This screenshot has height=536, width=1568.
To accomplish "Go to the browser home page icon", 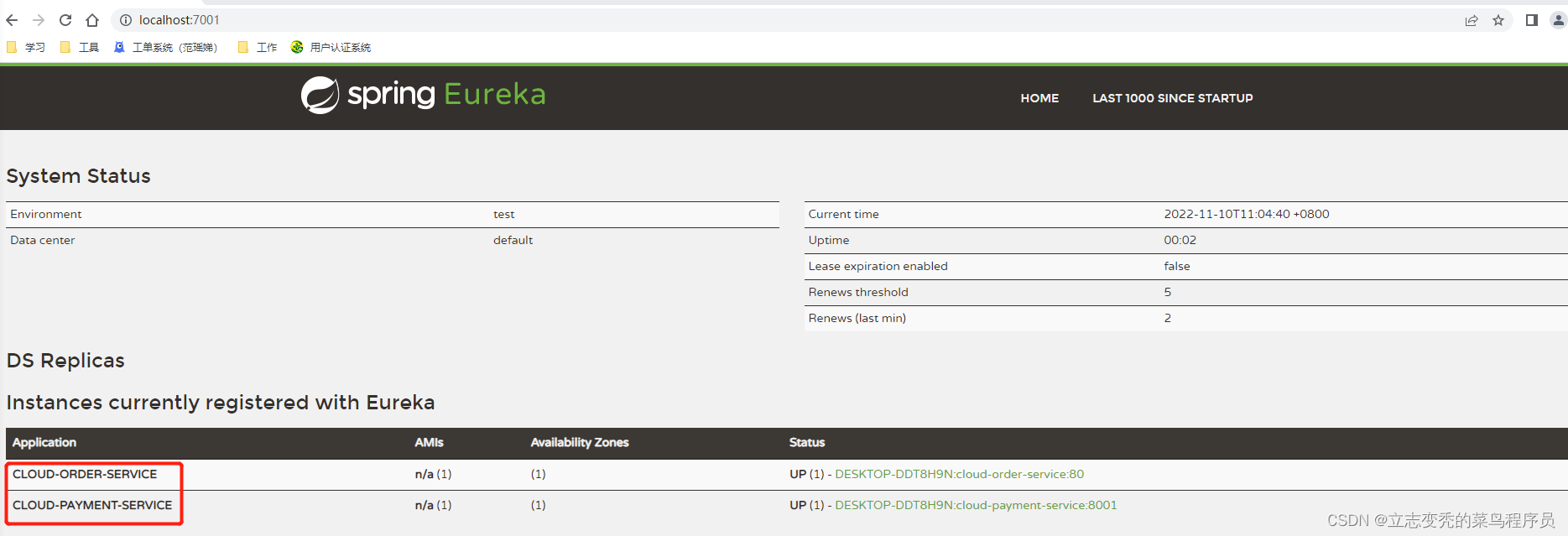I will [x=92, y=20].
